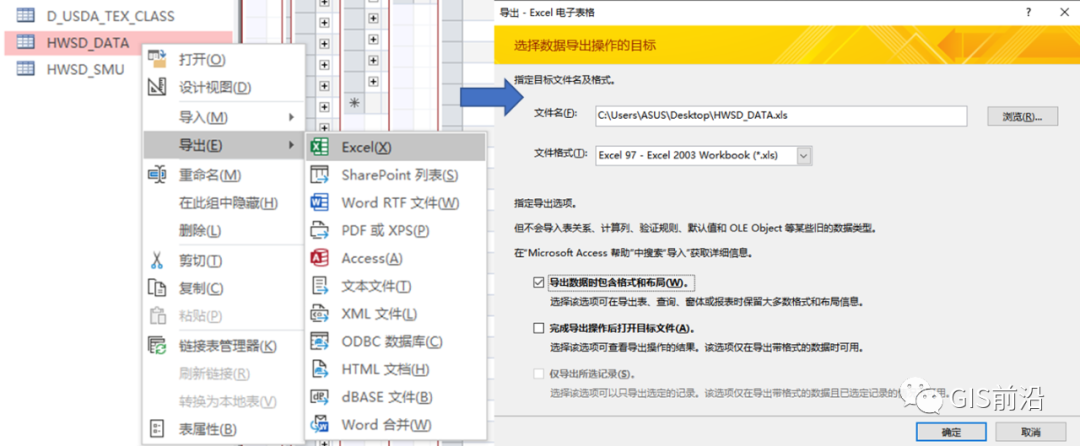Open the file format (文件格式) dropdown
The height and width of the screenshot is (446, 1080).
pyautogui.click(x=804, y=156)
